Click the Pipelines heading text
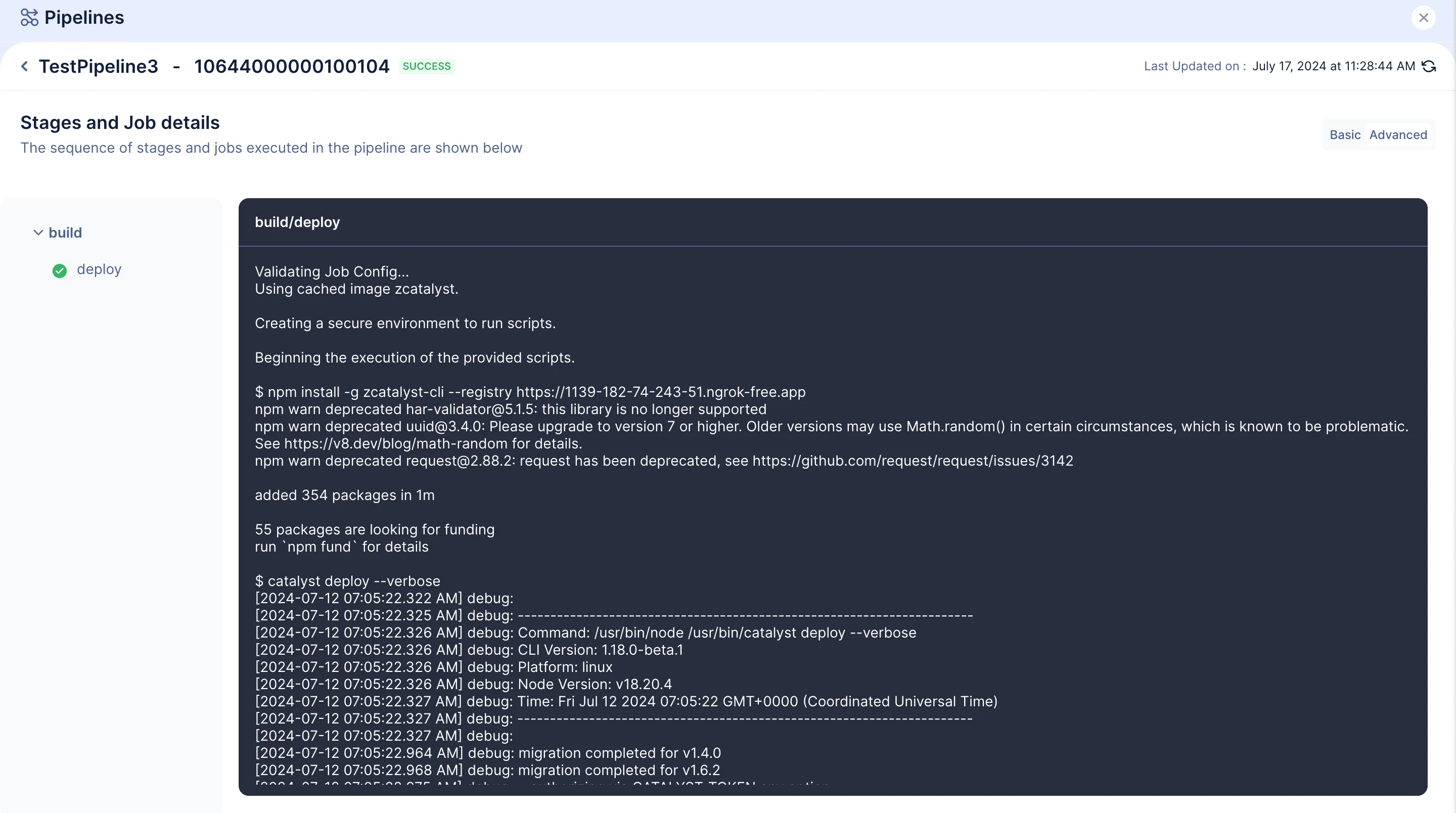Screen dimensions: 1456x813 pos(84,18)
